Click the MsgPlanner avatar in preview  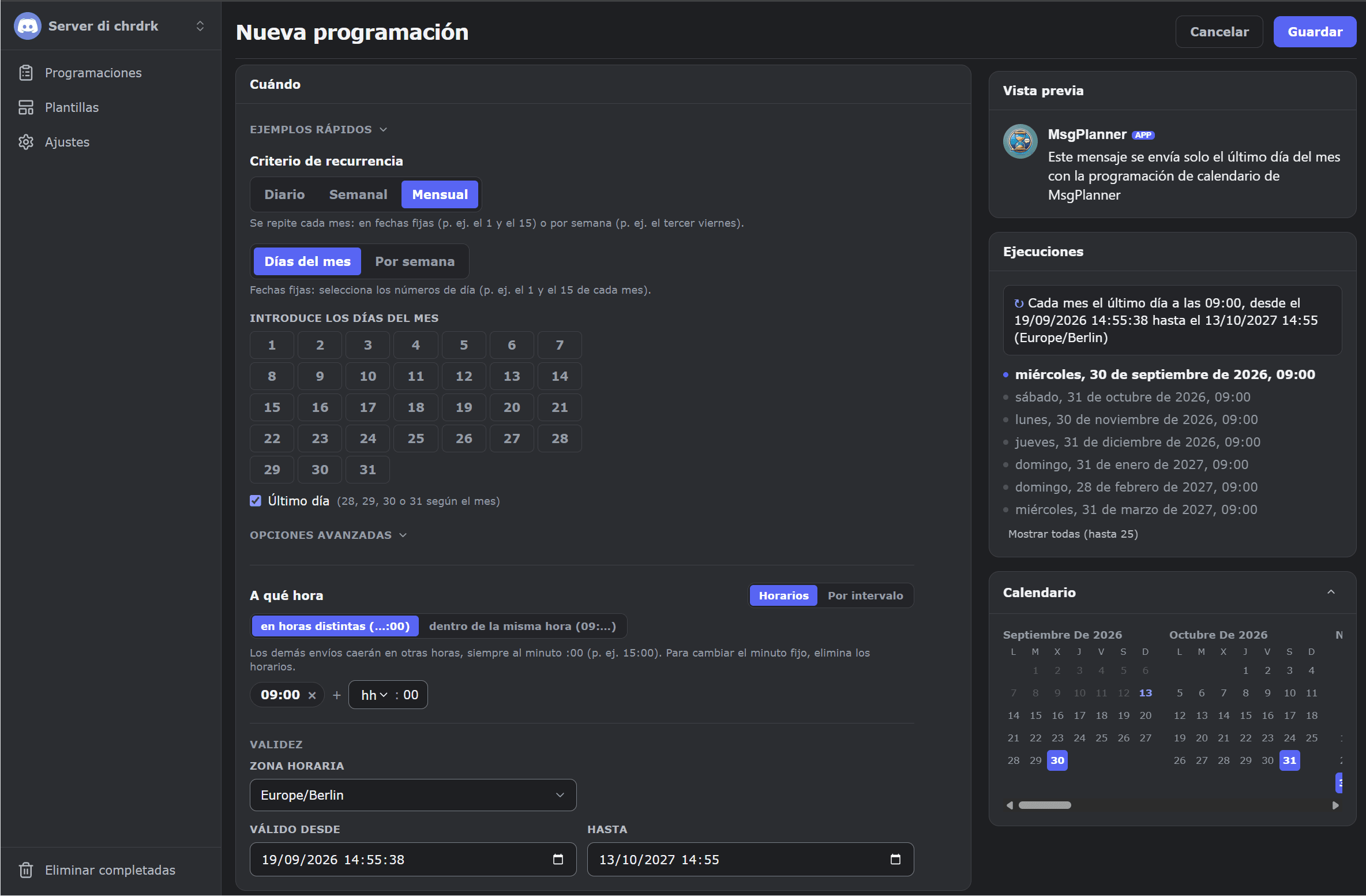(x=1020, y=141)
